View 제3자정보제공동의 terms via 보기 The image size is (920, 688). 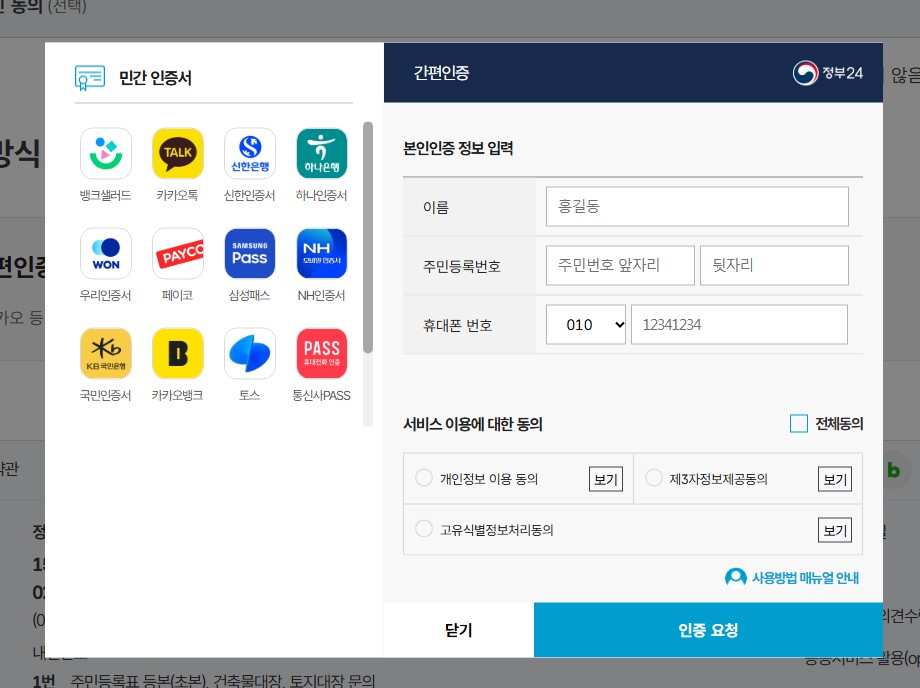coord(835,479)
